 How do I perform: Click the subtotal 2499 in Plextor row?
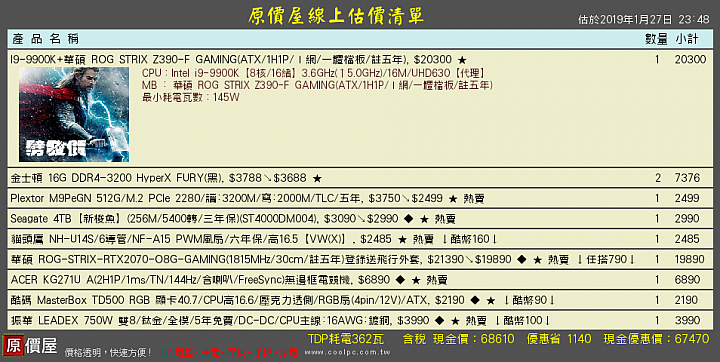coord(687,198)
